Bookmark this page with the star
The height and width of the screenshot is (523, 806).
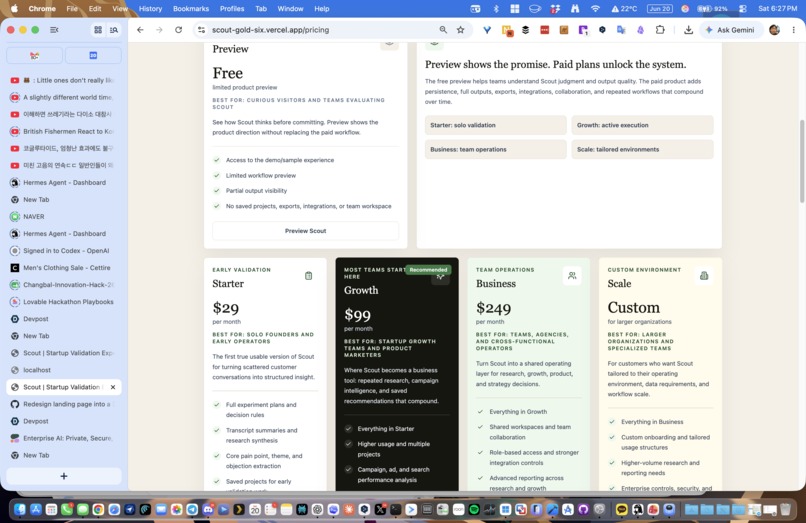click(x=461, y=30)
